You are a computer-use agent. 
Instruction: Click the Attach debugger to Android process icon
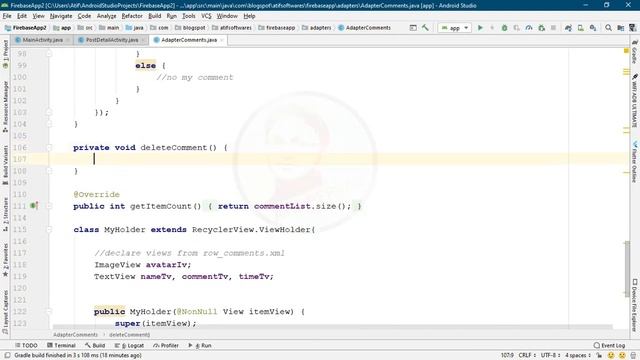click(542, 28)
